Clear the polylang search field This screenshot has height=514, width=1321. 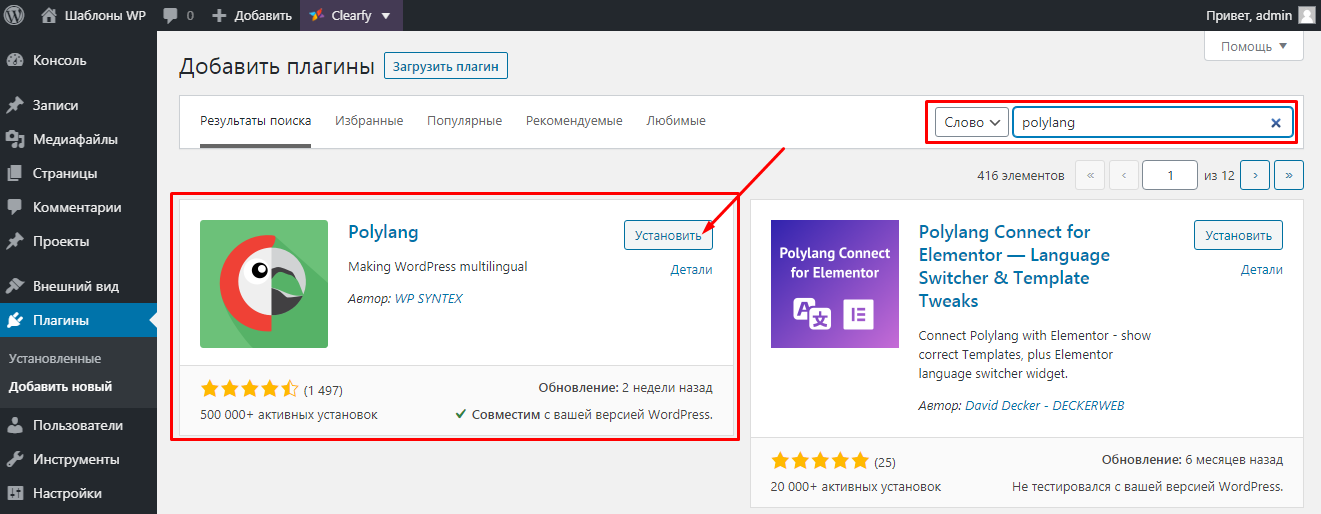point(1275,123)
